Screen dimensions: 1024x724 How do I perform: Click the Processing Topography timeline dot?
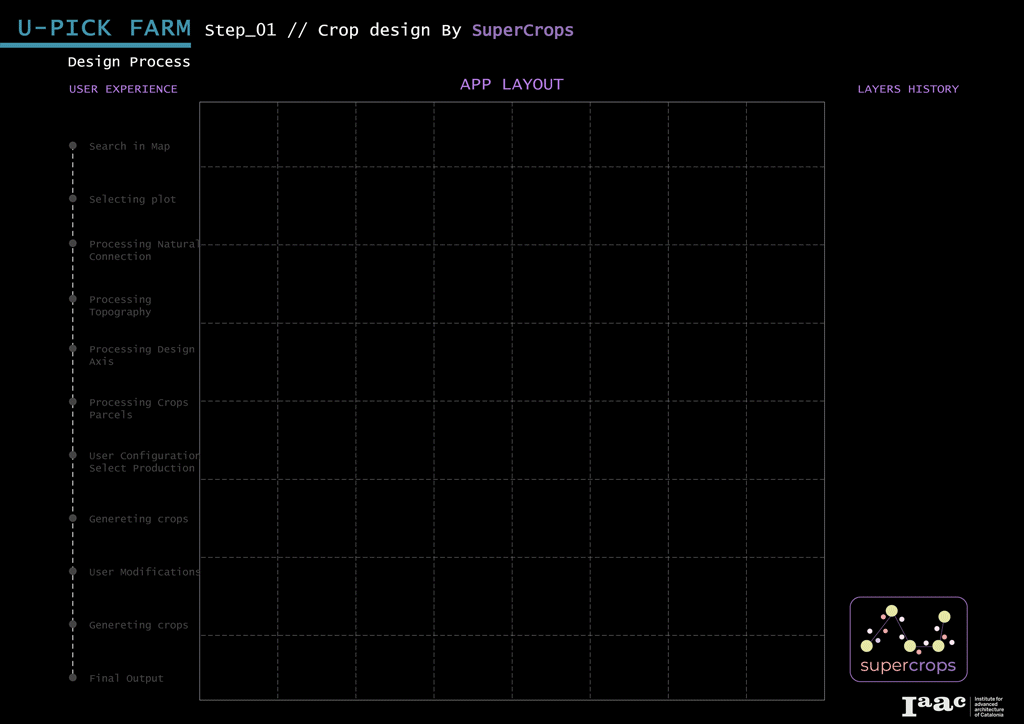73,299
